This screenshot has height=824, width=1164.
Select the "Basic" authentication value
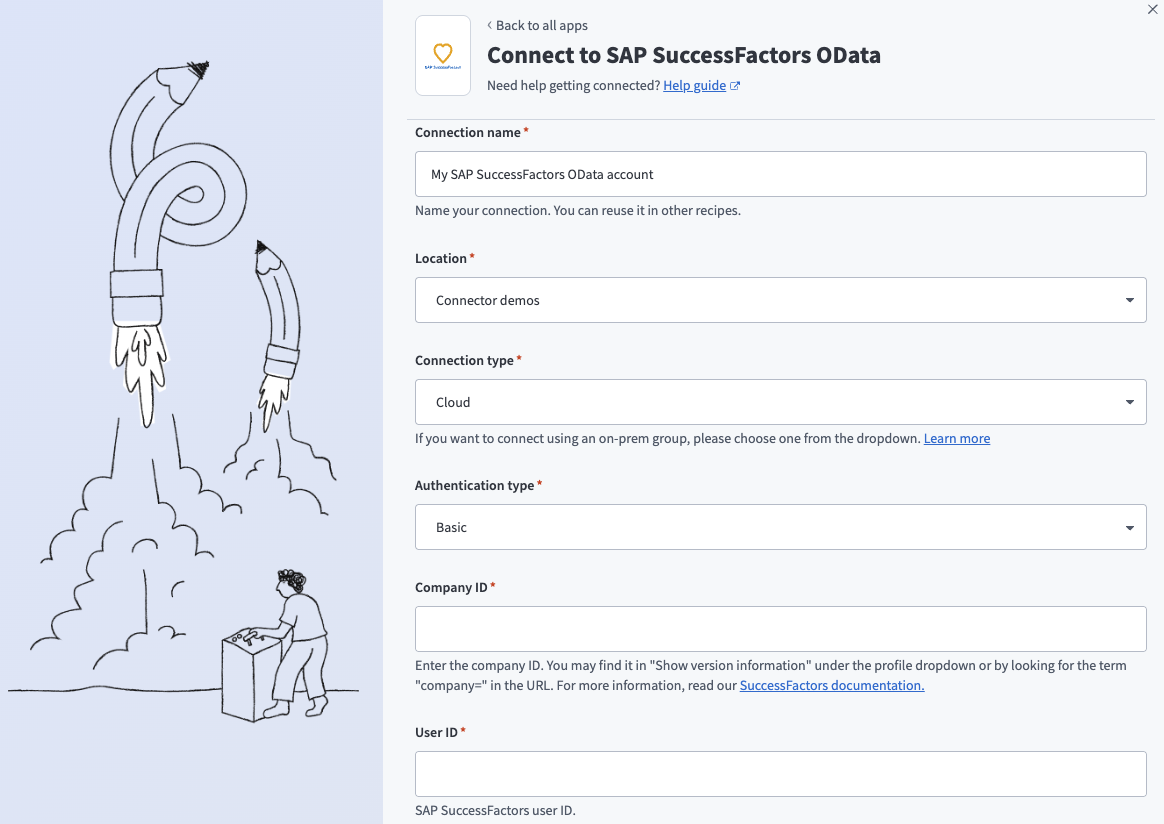coord(451,526)
